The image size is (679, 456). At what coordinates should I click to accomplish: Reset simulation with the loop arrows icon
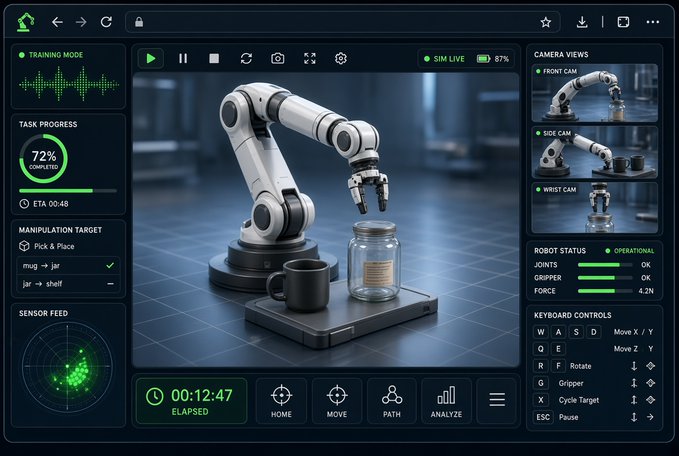pos(246,58)
